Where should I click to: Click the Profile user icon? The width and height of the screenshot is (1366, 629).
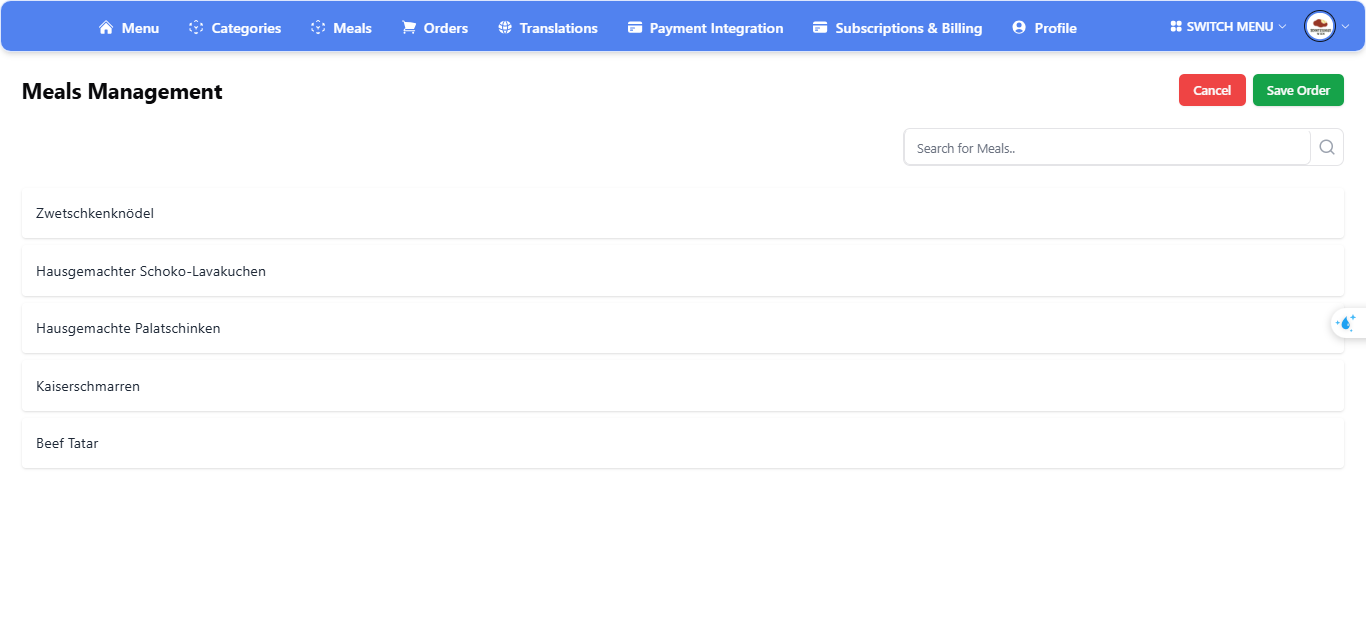[1019, 28]
